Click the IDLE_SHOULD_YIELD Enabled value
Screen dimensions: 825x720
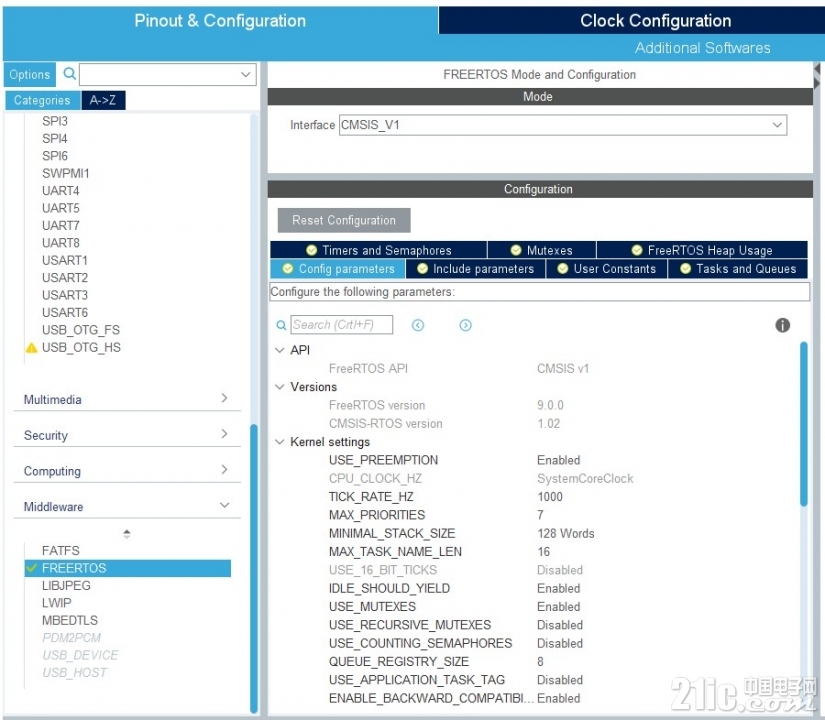click(559, 588)
